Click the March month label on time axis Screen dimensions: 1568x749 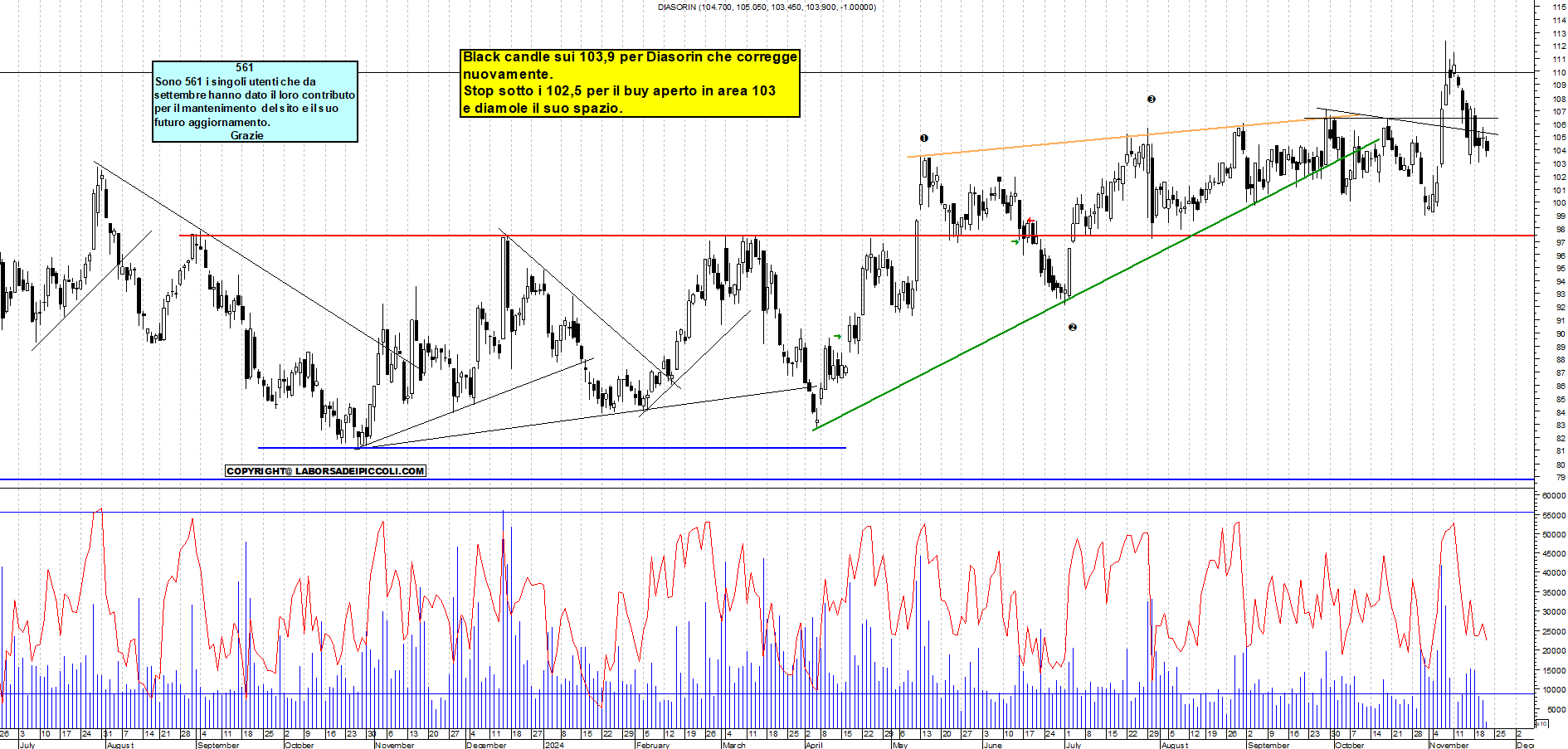coord(734,745)
